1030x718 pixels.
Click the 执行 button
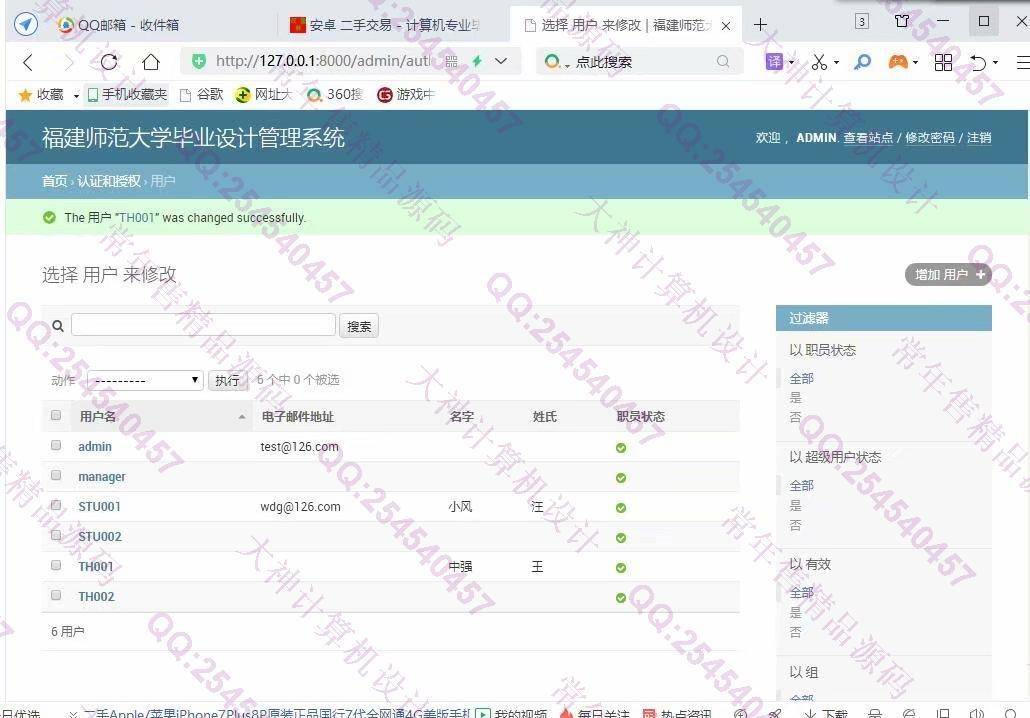pyautogui.click(x=227, y=380)
